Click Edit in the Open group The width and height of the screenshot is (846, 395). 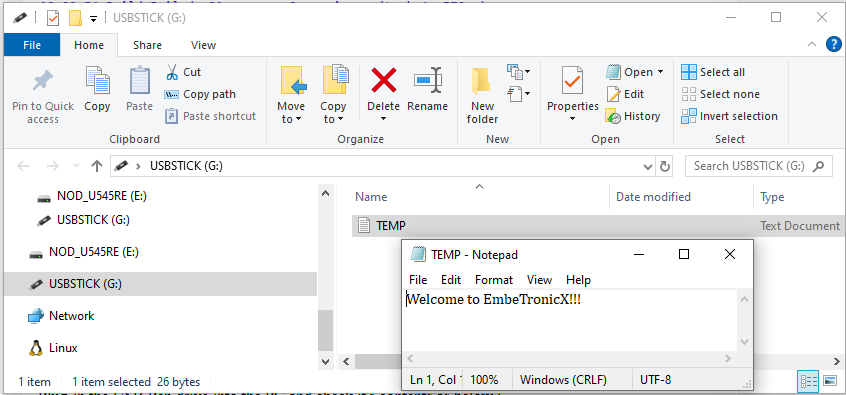(x=625, y=94)
